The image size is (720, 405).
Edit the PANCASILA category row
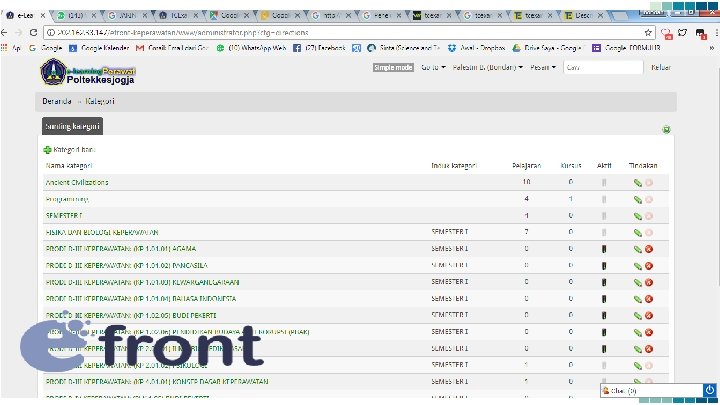point(637,265)
